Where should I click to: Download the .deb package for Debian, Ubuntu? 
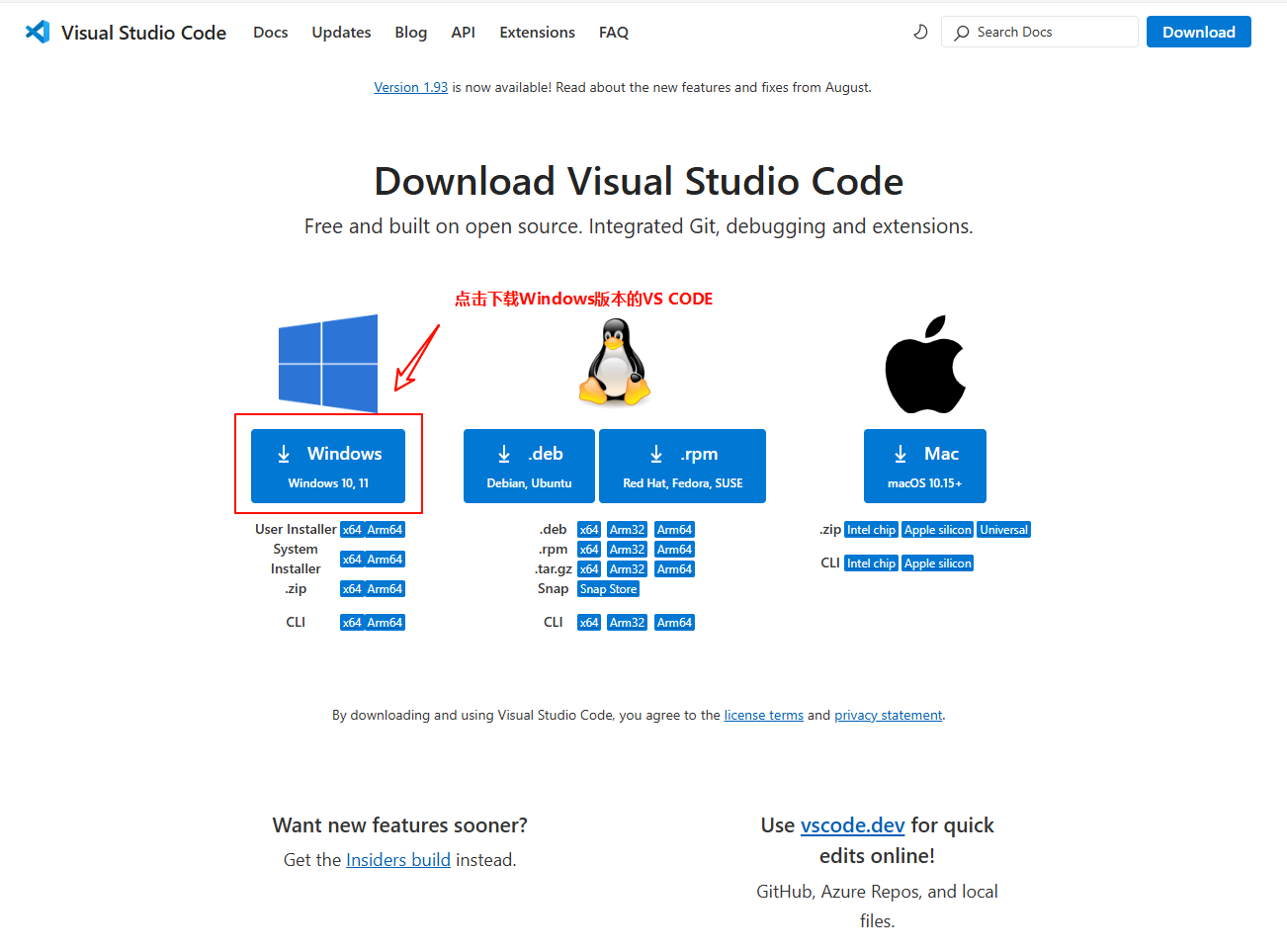pos(529,465)
